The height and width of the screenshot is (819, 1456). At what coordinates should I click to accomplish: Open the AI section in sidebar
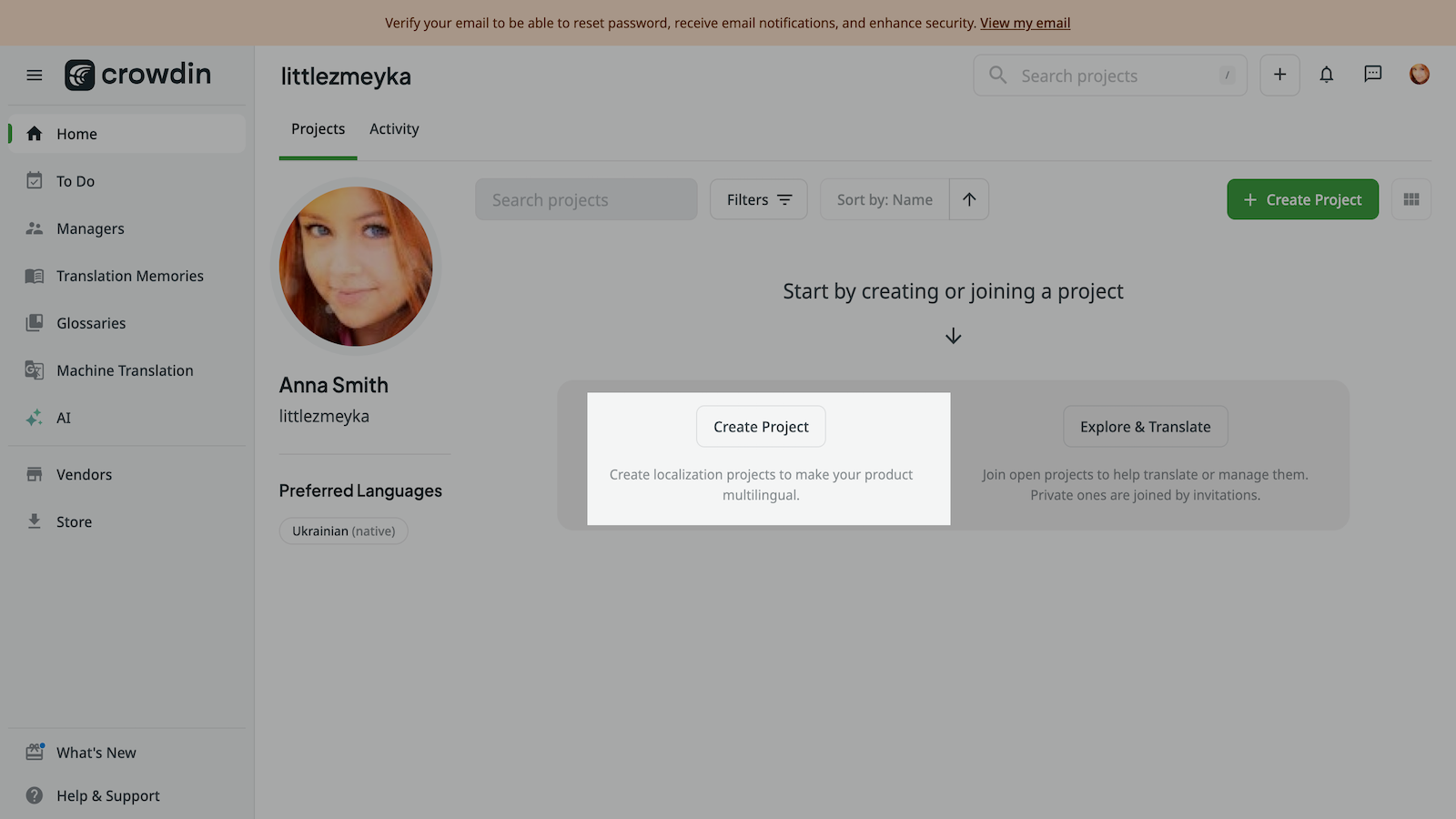(x=63, y=418)
